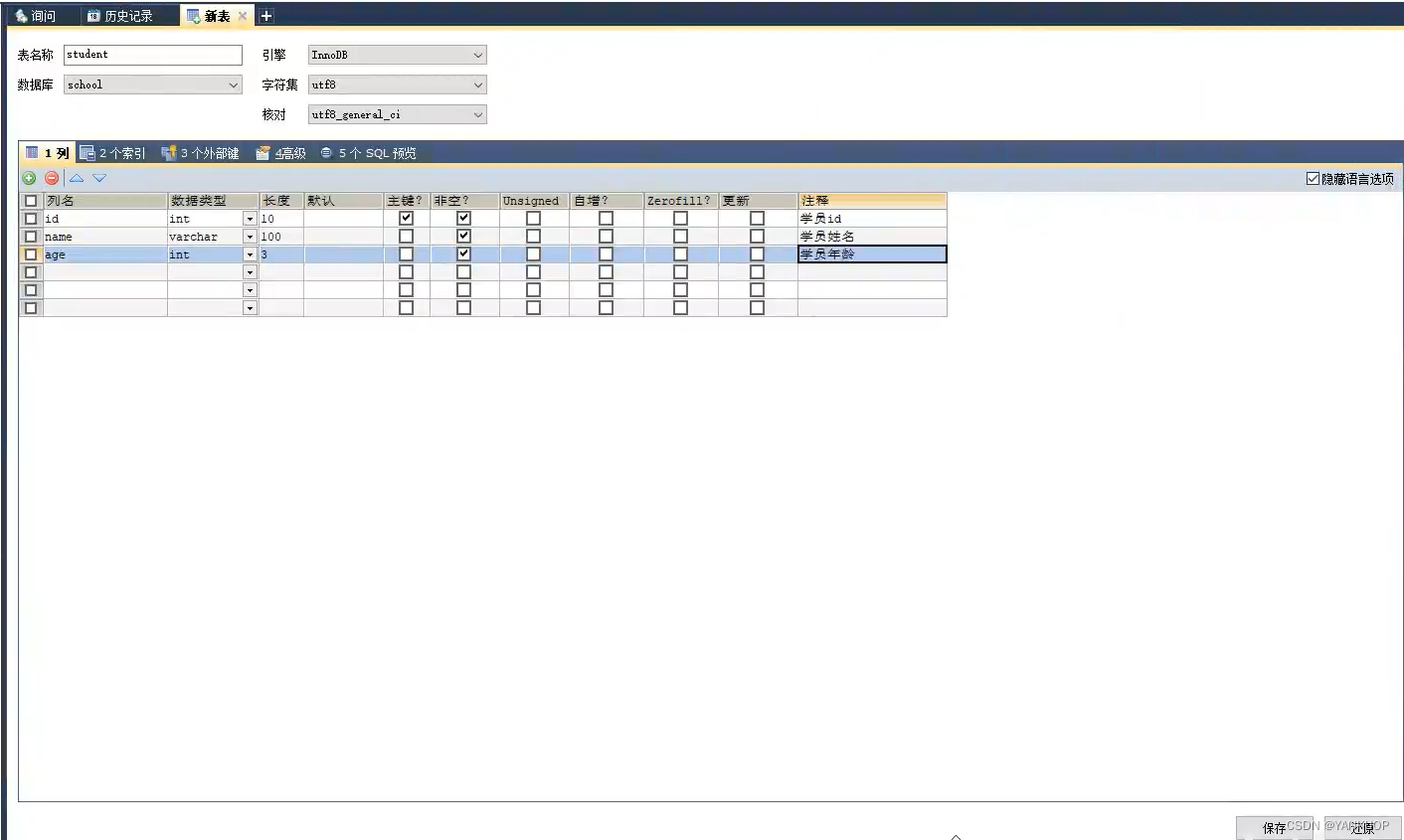Click the 注释 column header
This screenshot has width=1404, height=840.
click(x=872, y=201)
